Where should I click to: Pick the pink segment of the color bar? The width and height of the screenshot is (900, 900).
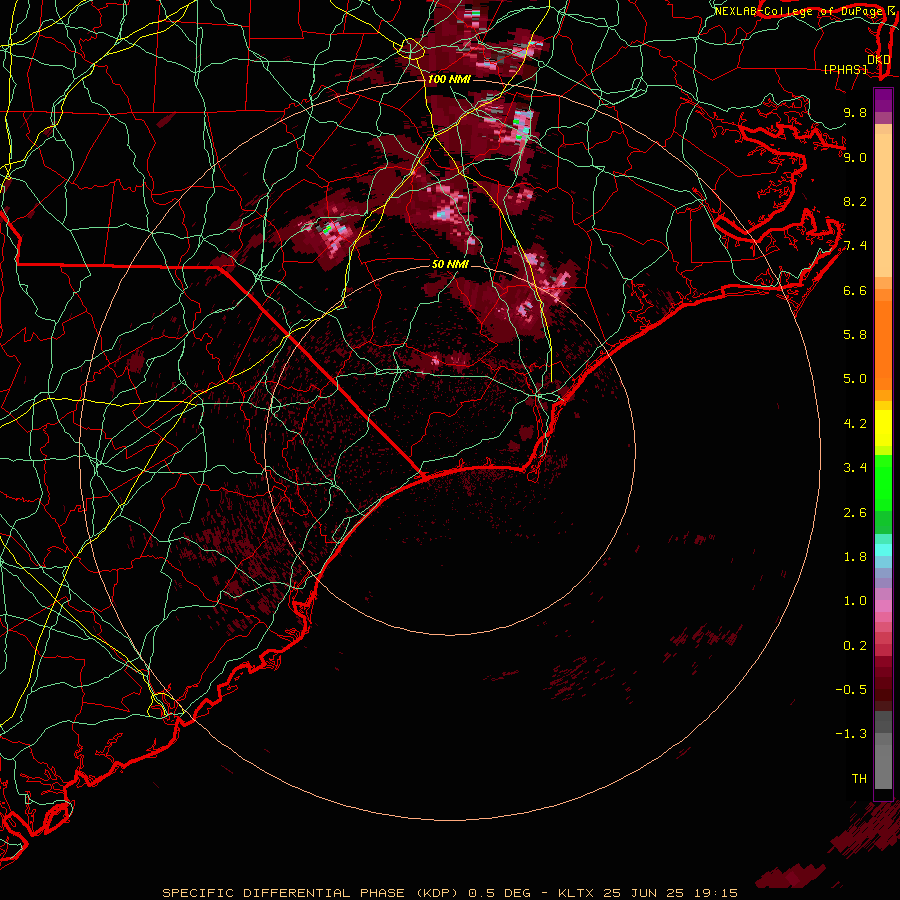883,606
